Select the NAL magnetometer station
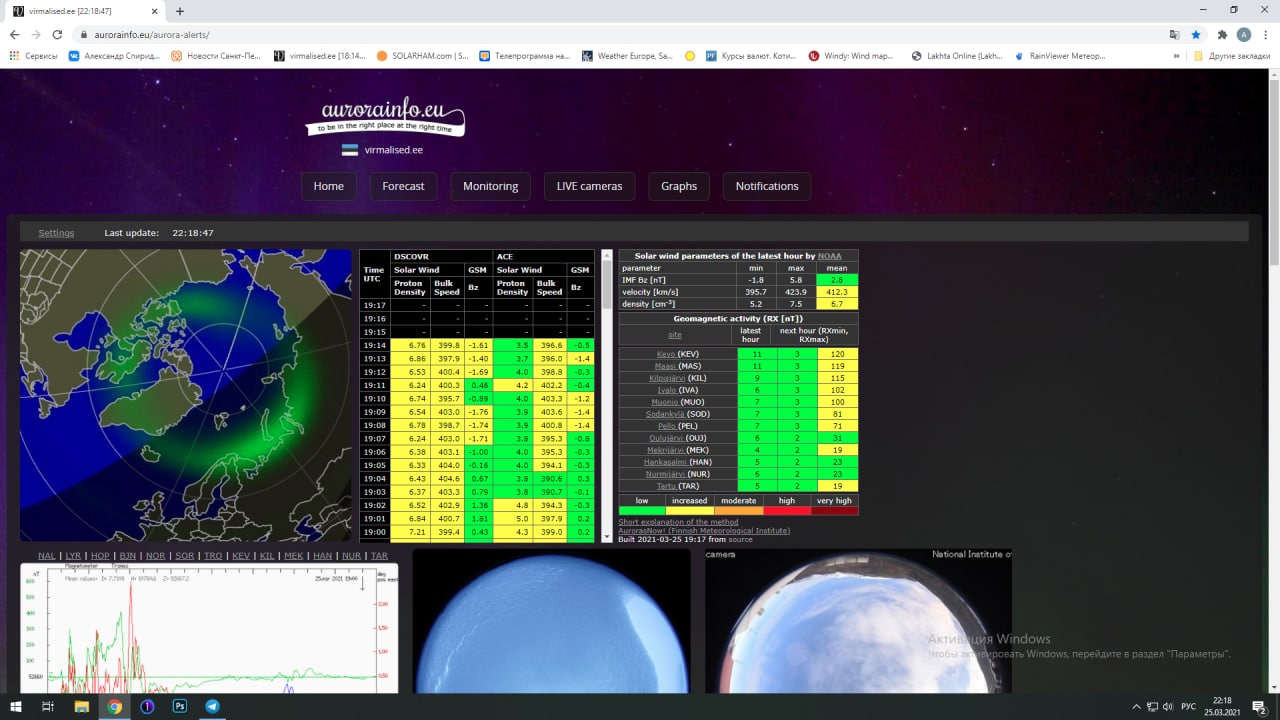The width and height of the screenshot is (1280, 720). coord(47,556)
